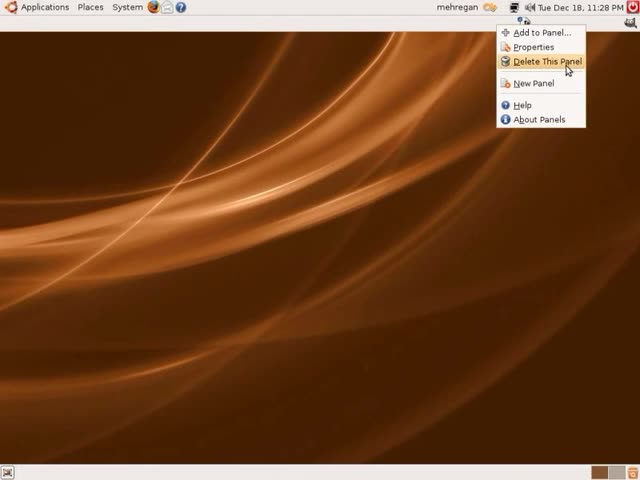Click the red power/quit button
640x480 pixels.
(633, 7)
